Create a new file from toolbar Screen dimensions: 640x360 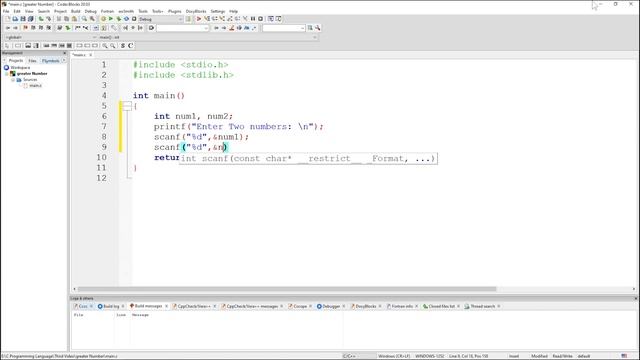[x=7, y=19]
